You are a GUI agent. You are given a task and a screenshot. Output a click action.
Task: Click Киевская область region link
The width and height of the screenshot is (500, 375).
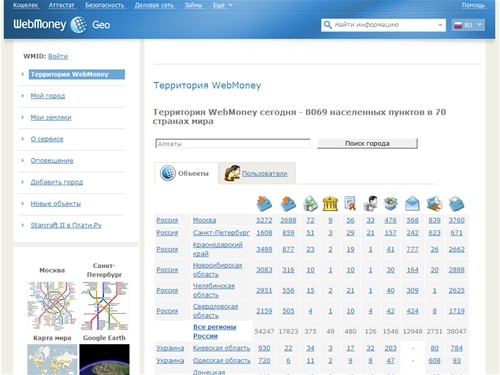[221, 348]
